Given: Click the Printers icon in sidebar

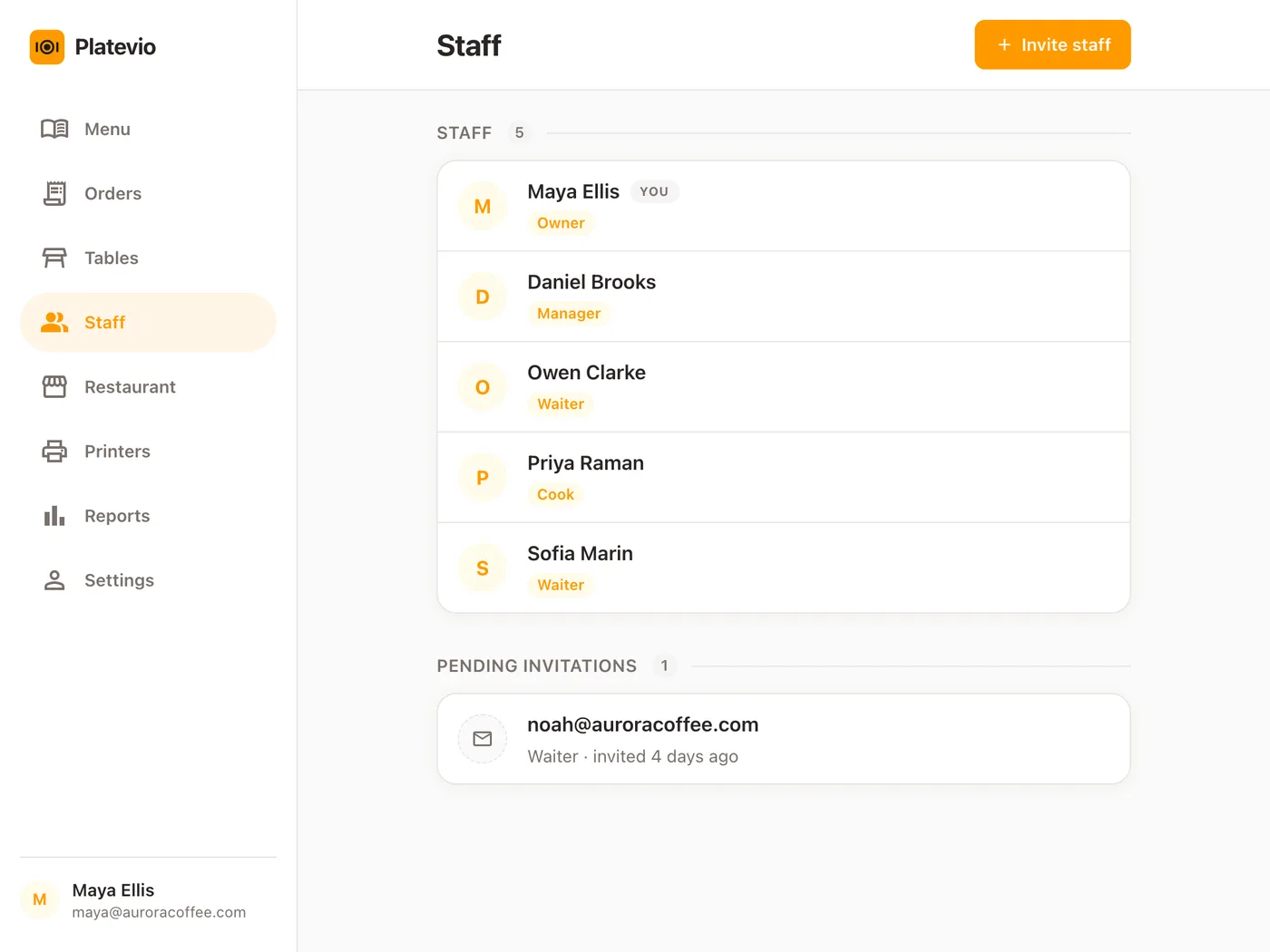Looking at the screenshot, I should pyautogui.click(x=54, y=451).
